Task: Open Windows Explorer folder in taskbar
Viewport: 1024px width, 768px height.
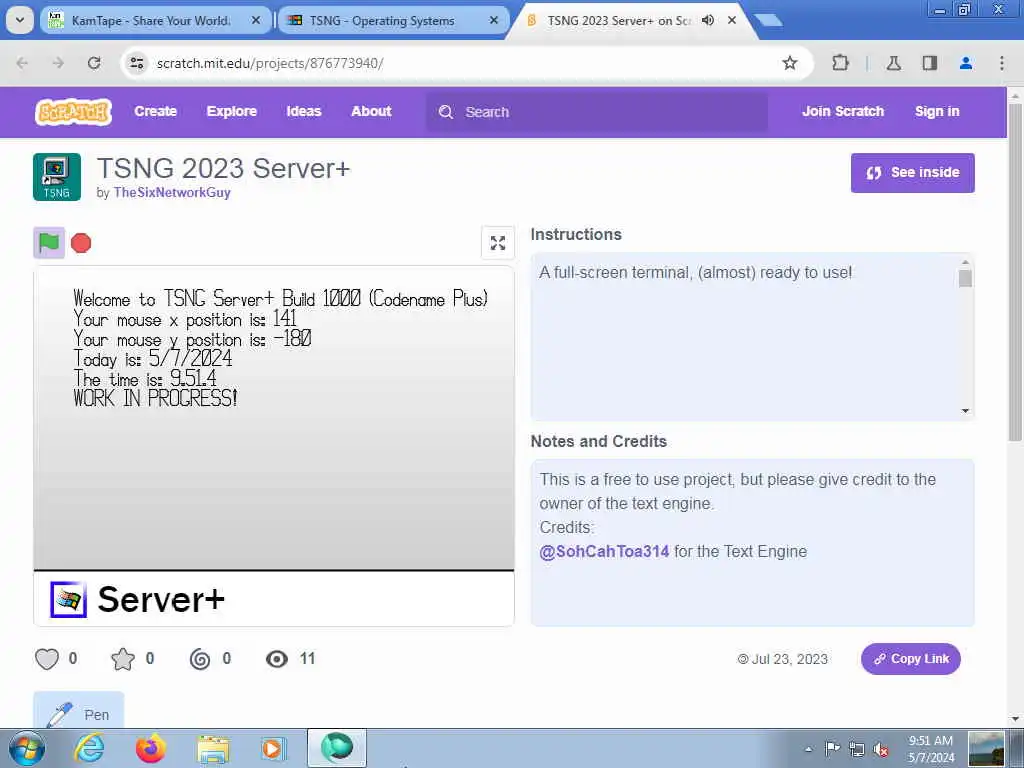Action: click(x=213, y=749)
